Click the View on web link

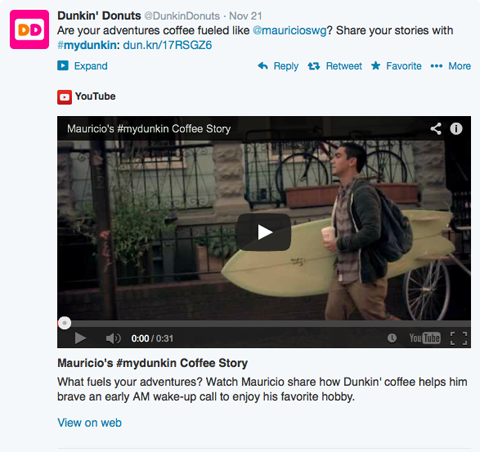click(89, 423)
